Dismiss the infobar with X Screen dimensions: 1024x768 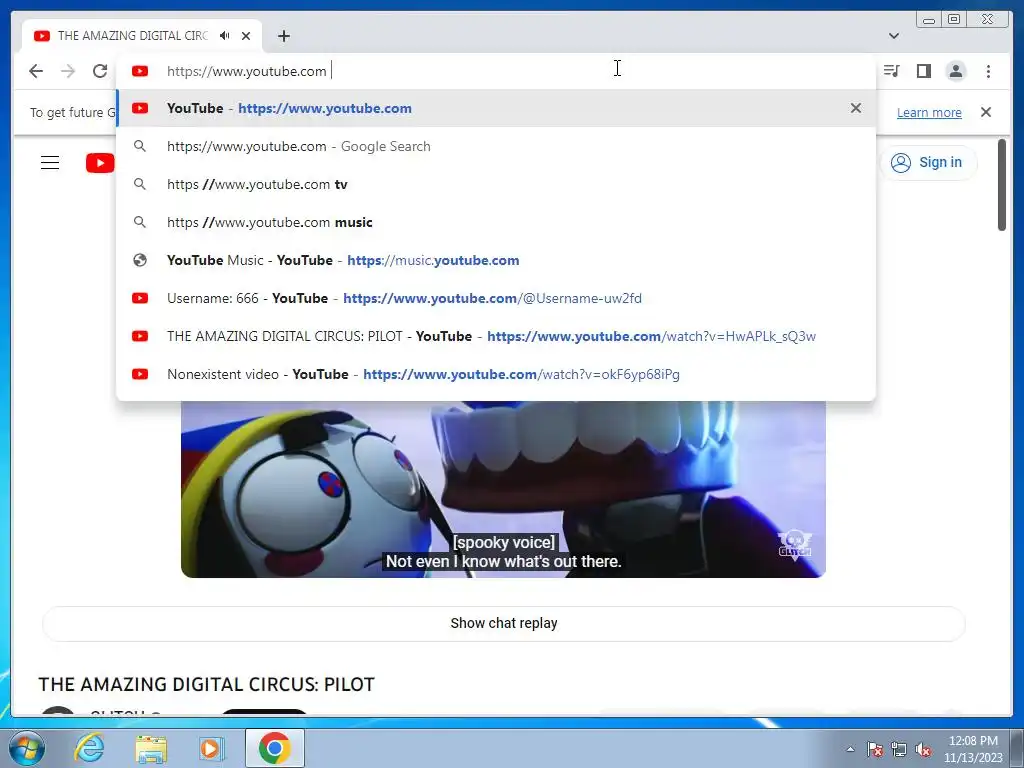click(986, 112)
